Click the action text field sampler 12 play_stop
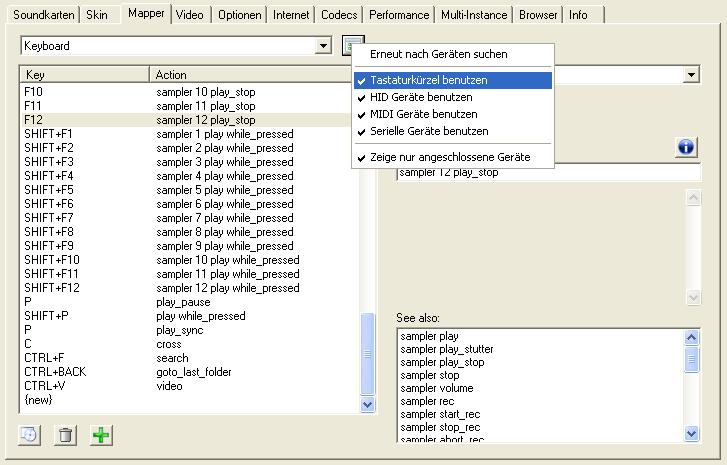Viewport: 727px width, 465px height. 548,173
